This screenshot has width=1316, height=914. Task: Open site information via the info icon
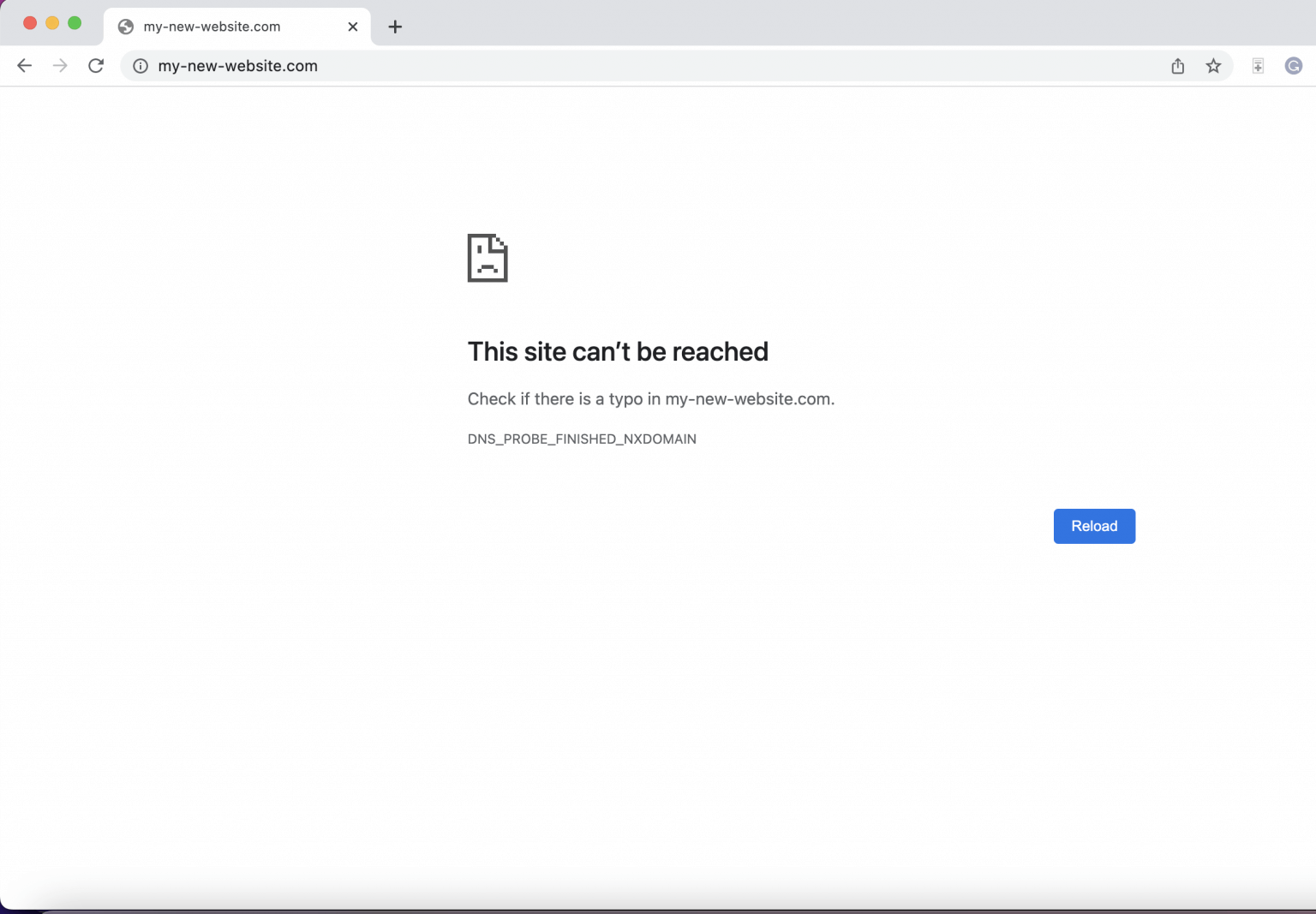[140, 65]
